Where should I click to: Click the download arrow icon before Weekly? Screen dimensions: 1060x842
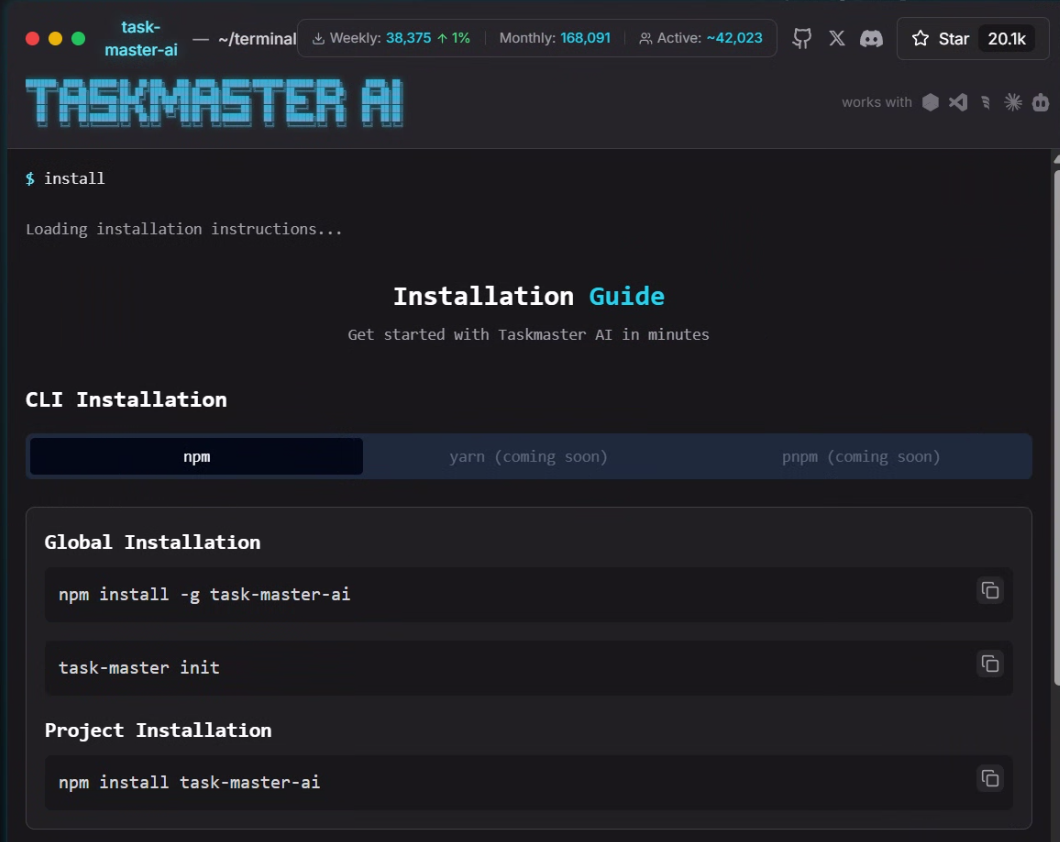coord(318,39)
